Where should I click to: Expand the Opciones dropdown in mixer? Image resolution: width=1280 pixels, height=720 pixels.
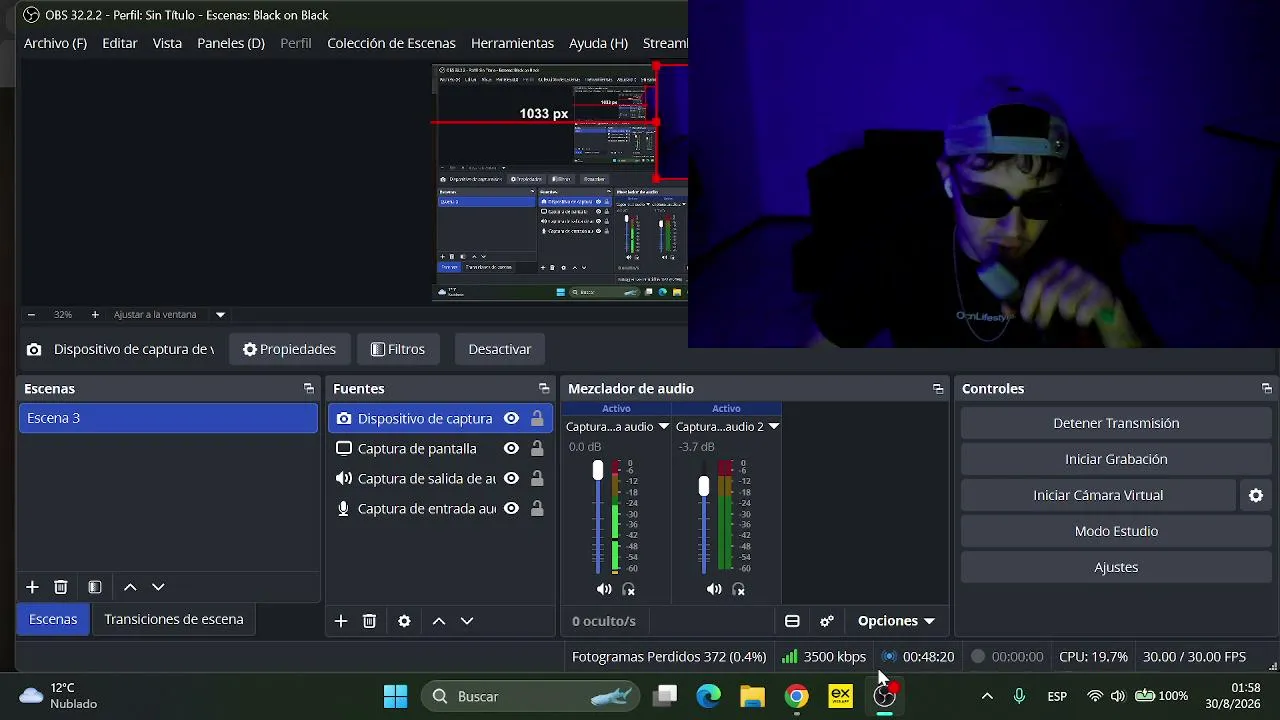(x=896, y=621)
